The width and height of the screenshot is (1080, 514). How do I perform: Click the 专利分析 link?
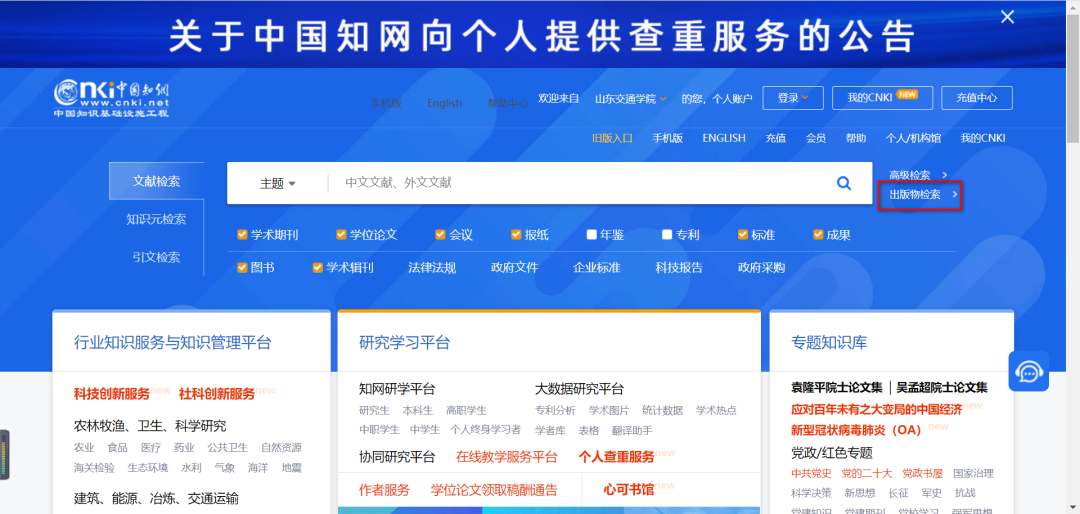point(555,411)
